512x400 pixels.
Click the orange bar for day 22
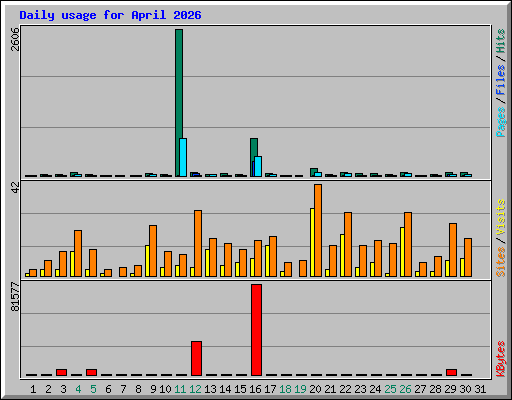(348, 244)
